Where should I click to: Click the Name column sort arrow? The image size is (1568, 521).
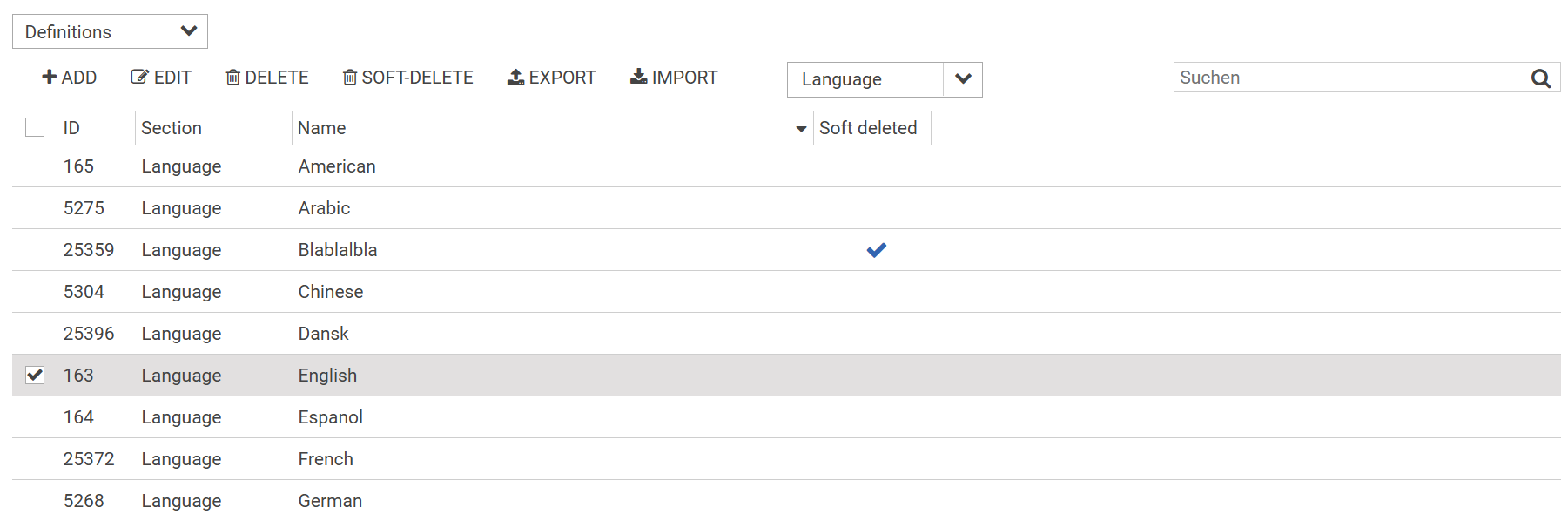pyautogui.click(x=801, y=129)
